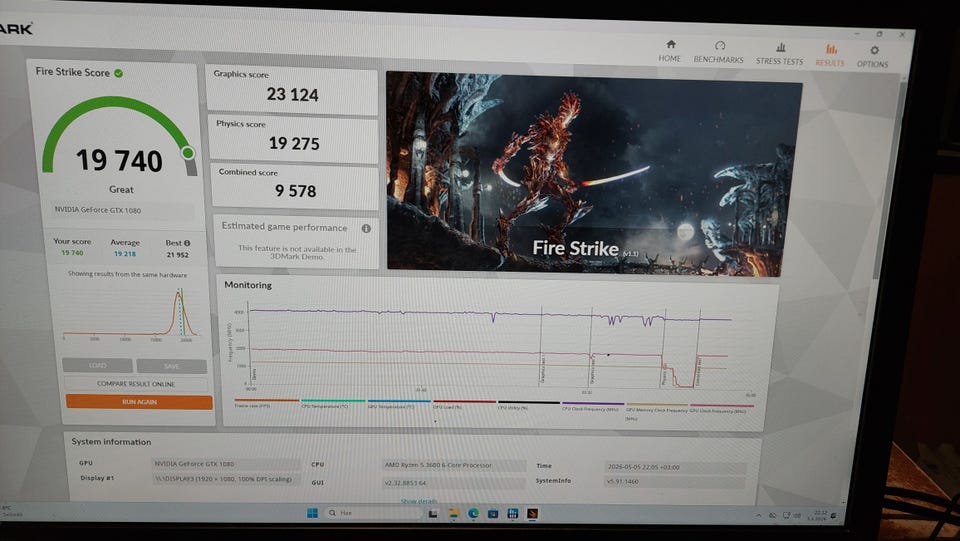Screen dimensions: 960x541
Task: Click the 3DMark taskbar icon
Action: [533, 514]
